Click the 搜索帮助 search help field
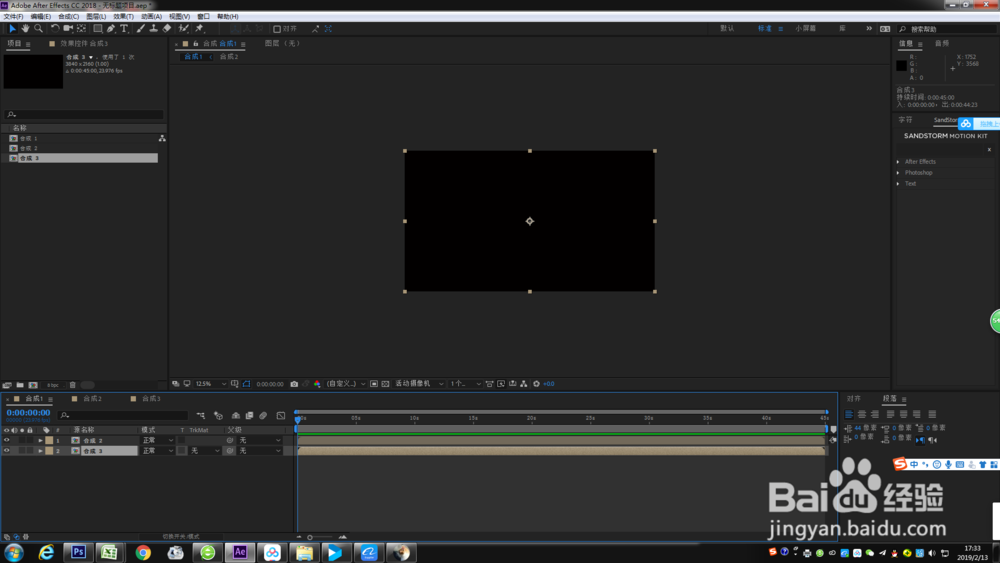The width and height of the screenshot is (1000, 563). (947, 29)
